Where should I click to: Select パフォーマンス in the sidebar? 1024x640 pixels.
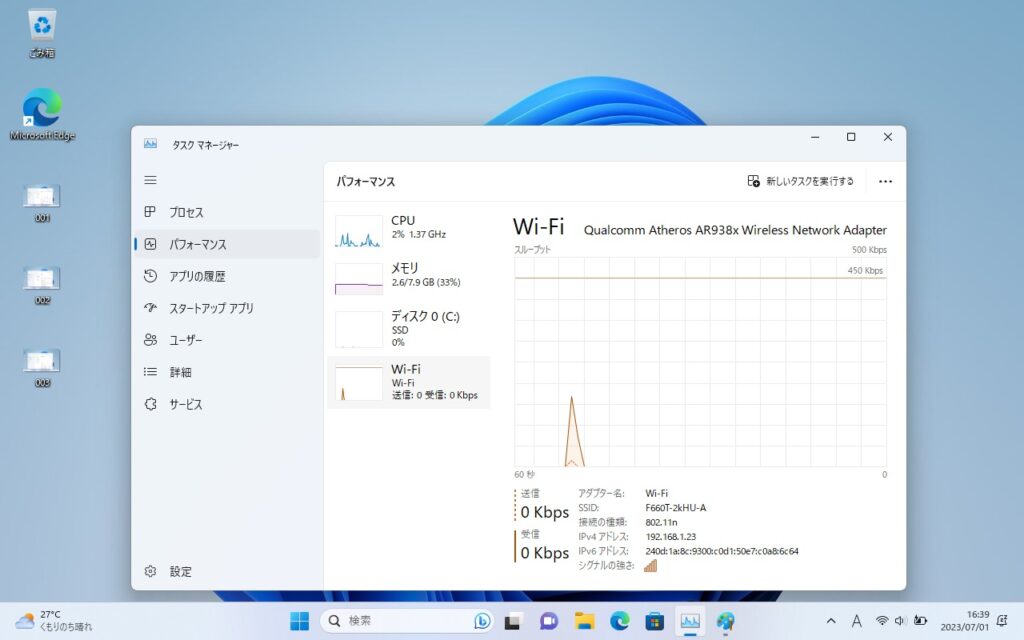point(197,244)
